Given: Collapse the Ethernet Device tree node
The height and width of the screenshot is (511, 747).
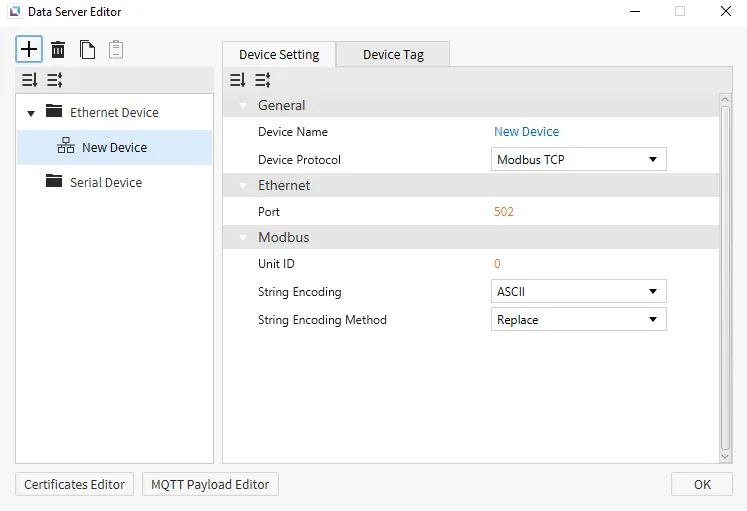Looking at the screenshot, I should (31, 113).
